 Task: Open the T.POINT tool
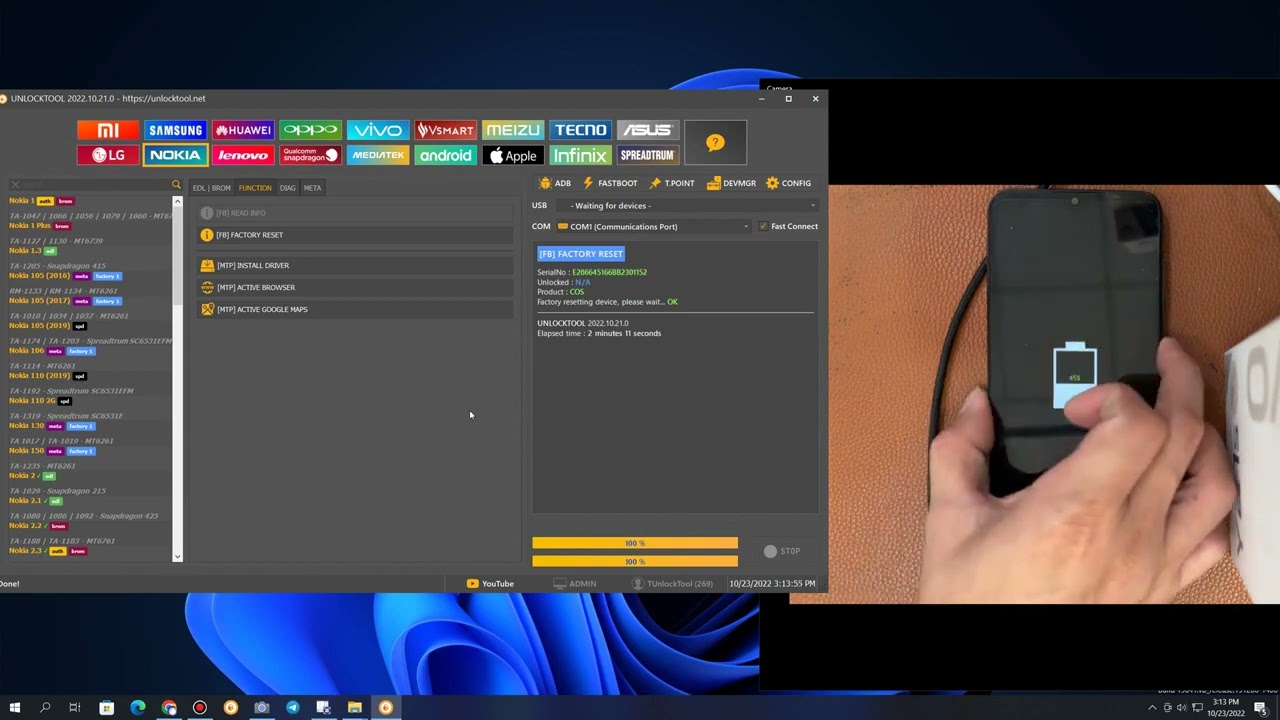(672, 183)
